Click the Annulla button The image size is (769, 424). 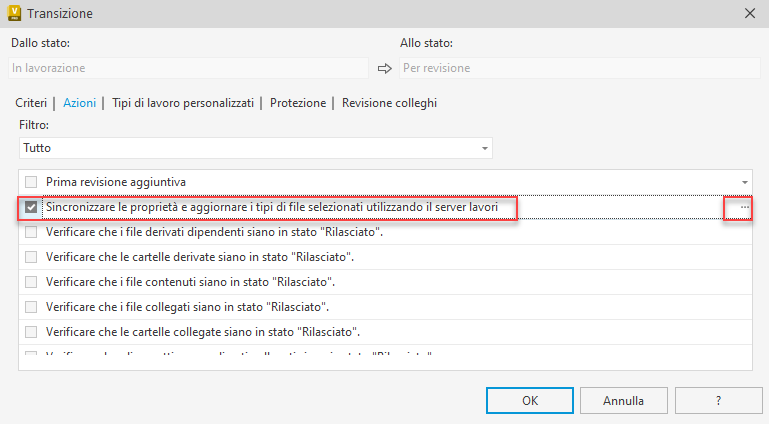(x=623, y=401)
